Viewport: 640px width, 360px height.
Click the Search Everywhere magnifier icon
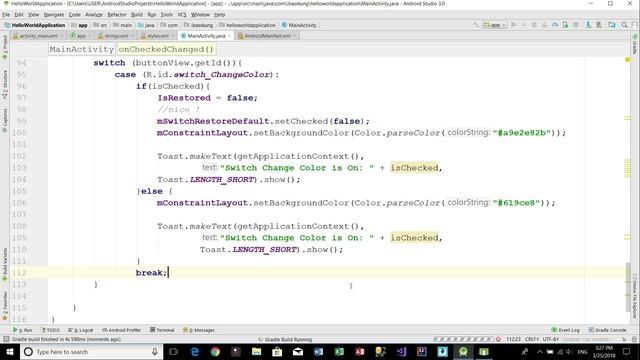[x=624, y=25]
